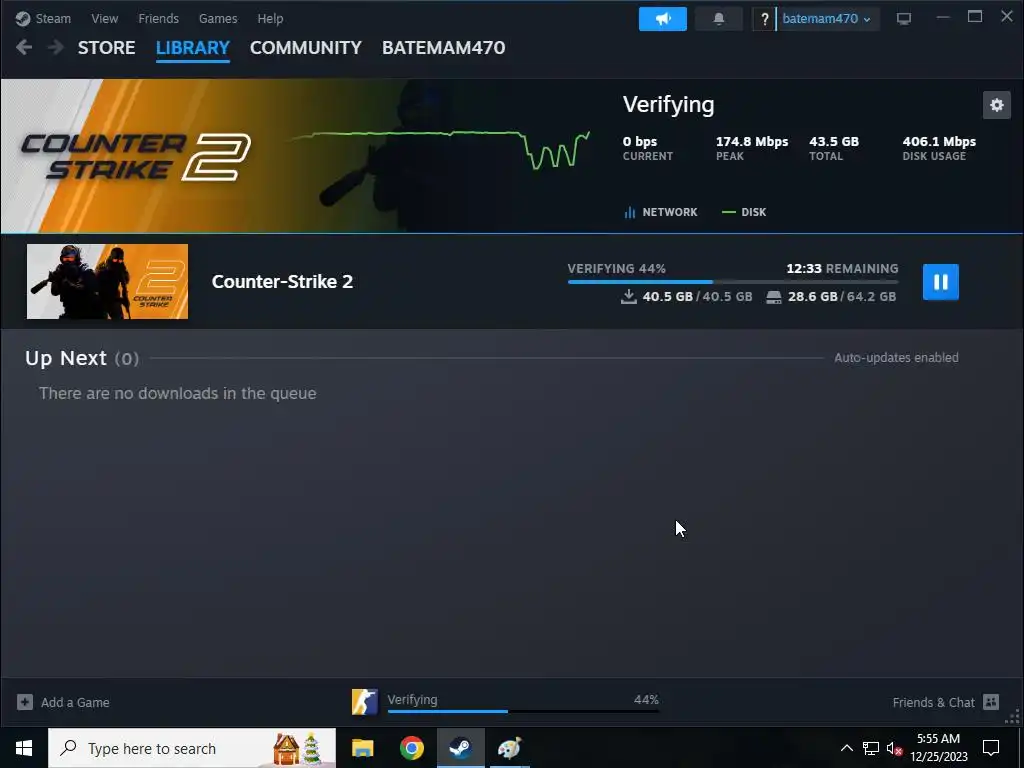Open the Games menu
This screenshot has height=768, width=1024.
[x=218, y=18]
